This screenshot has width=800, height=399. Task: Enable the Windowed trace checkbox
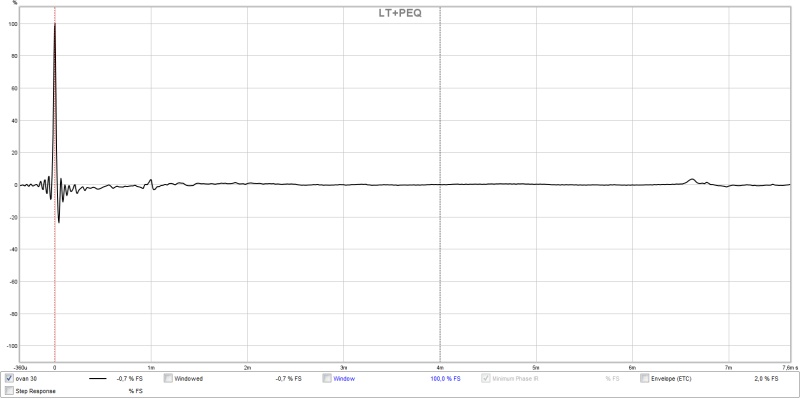[168, 379]
